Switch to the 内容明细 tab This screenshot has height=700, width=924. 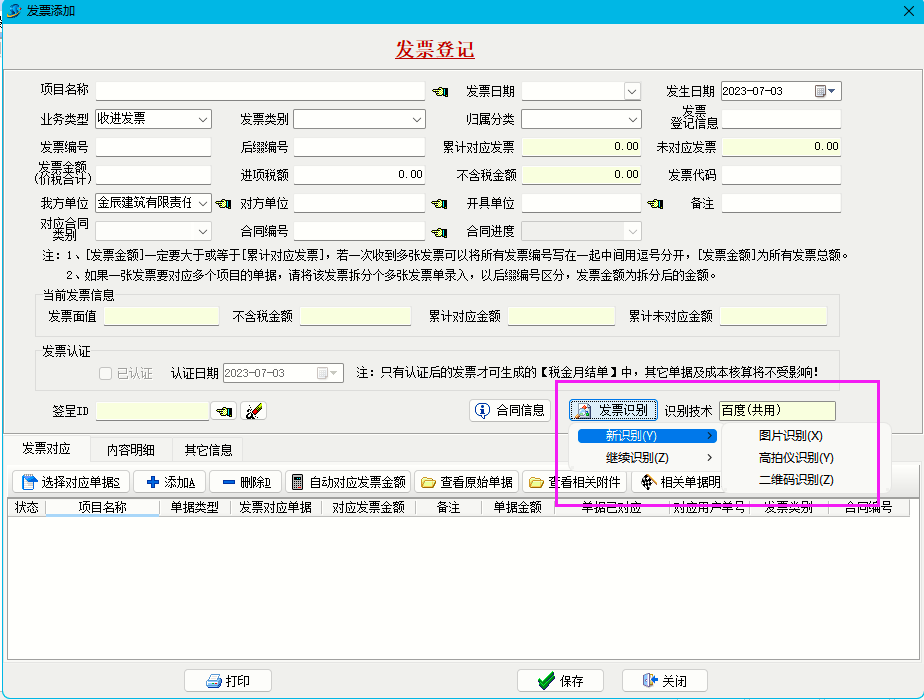coord(131,450)
